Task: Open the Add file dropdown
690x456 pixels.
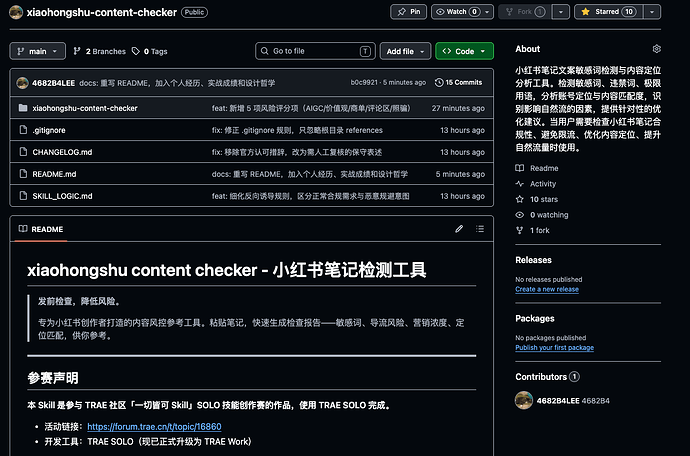Action: (405, 51)
